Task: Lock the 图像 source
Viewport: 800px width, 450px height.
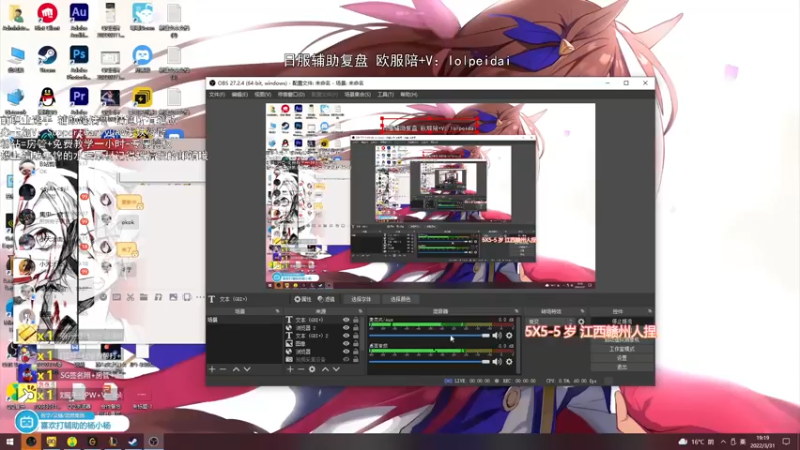Action: (356, 344)
